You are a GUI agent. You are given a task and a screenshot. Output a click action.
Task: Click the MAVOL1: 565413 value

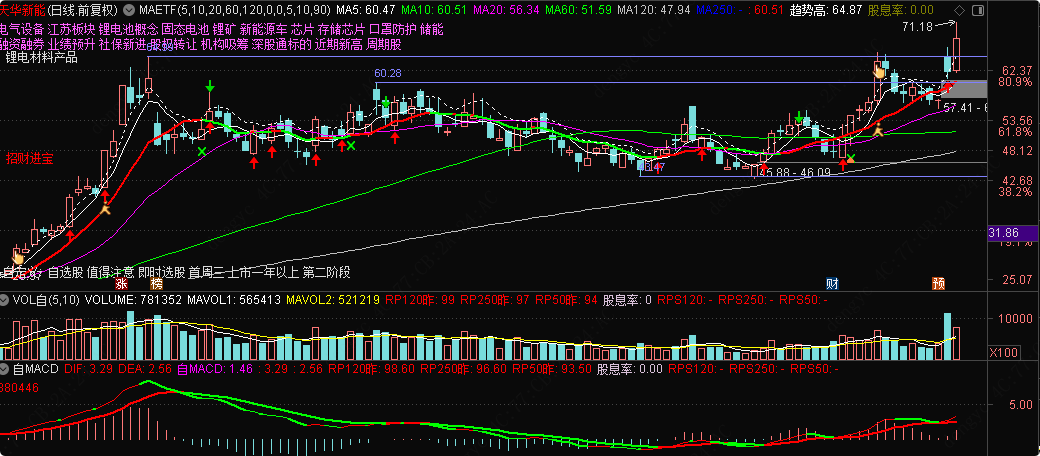234,300
